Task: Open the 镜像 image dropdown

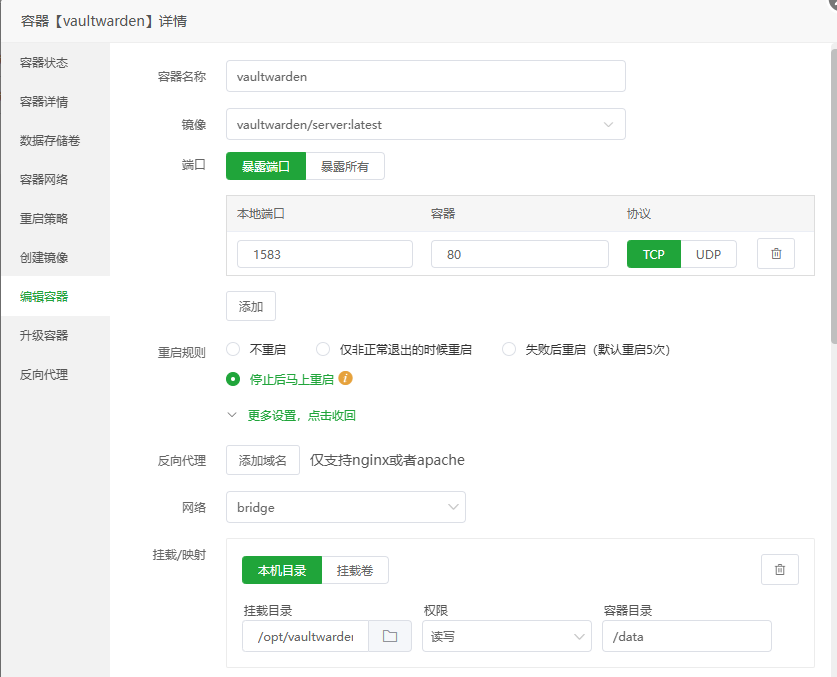Action: coord(425,124)
